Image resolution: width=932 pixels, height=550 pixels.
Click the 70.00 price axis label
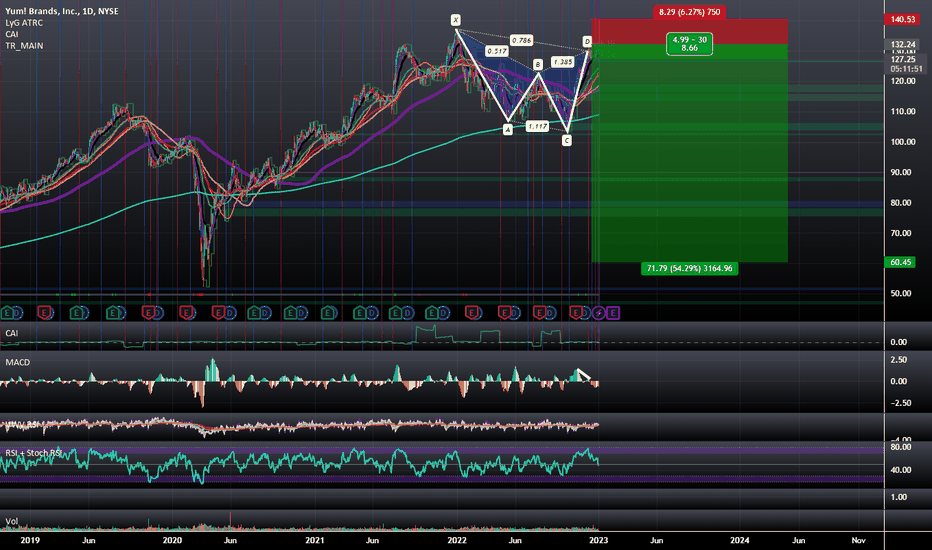(x=900, y=234)
